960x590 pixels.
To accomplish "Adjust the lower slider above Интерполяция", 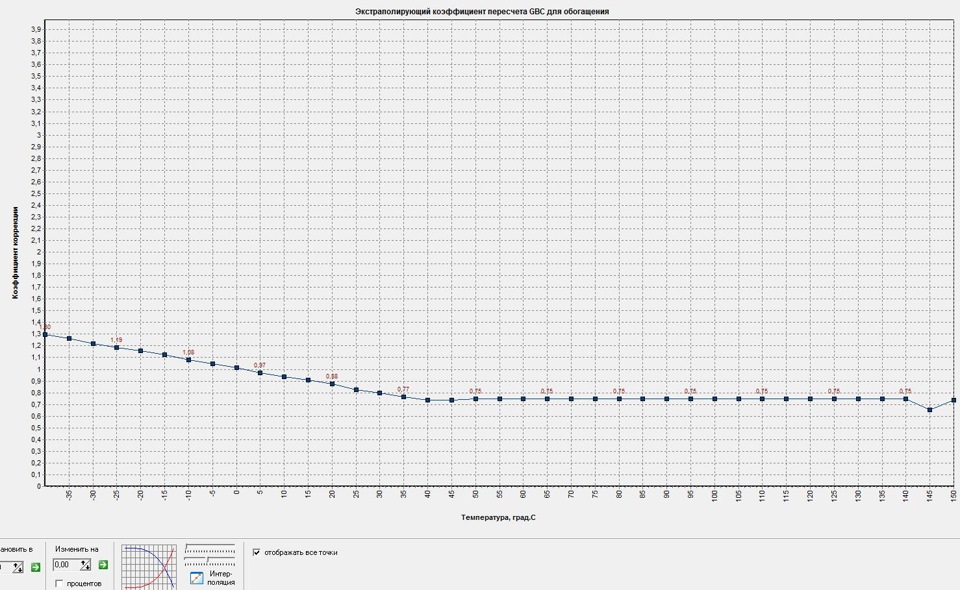I will coord(210,561).
